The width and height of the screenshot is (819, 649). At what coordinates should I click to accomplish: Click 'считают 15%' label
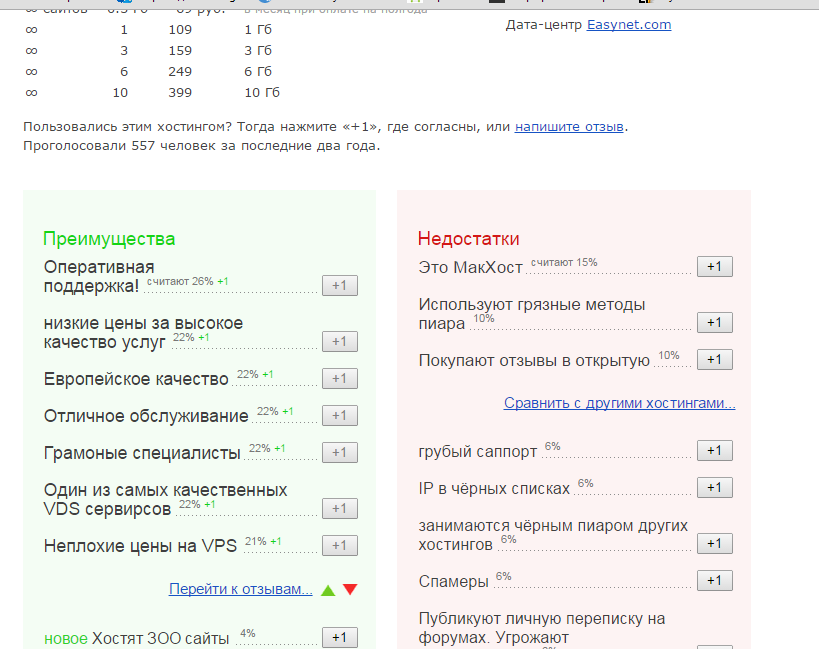564,263
